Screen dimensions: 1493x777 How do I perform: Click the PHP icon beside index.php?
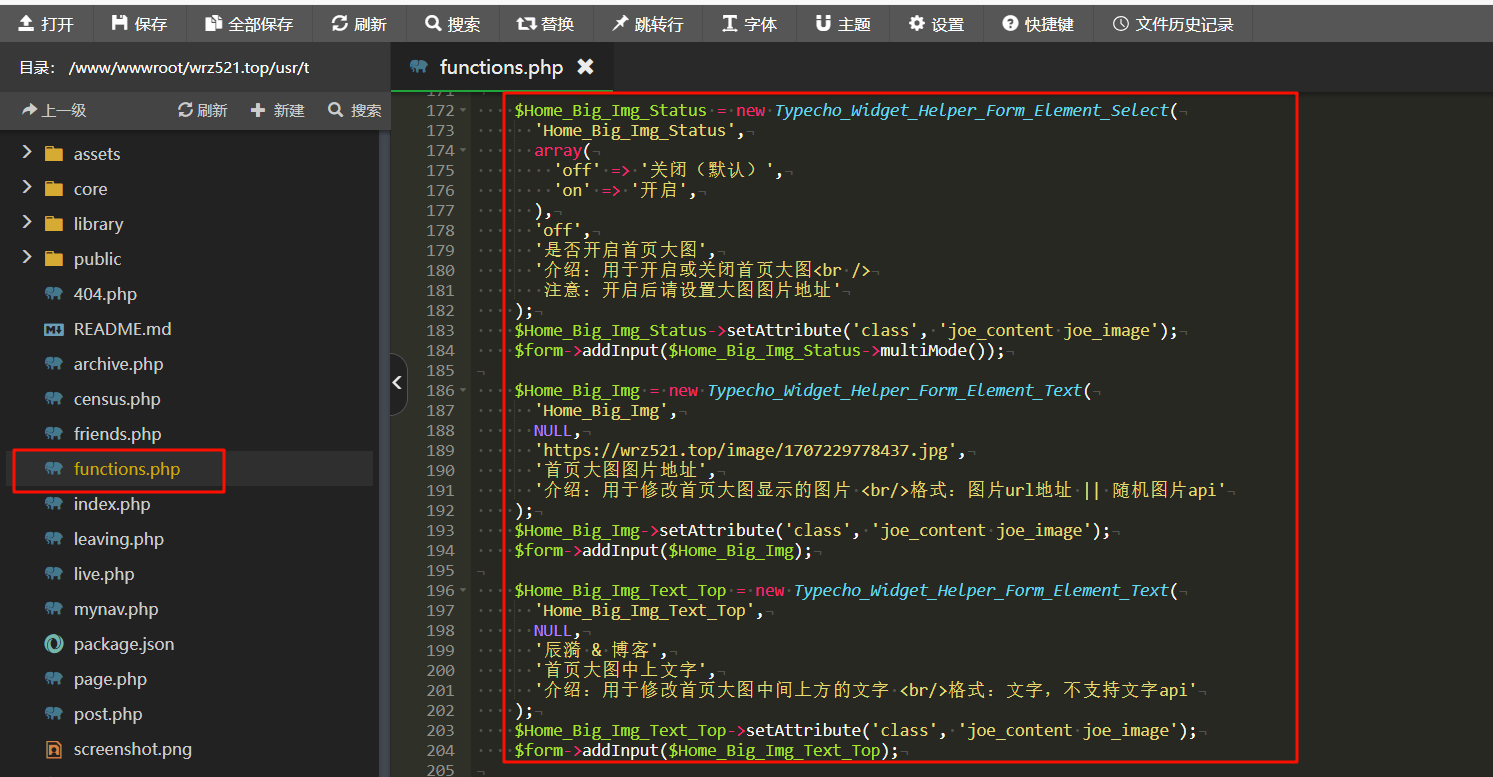tap(54, 504)
